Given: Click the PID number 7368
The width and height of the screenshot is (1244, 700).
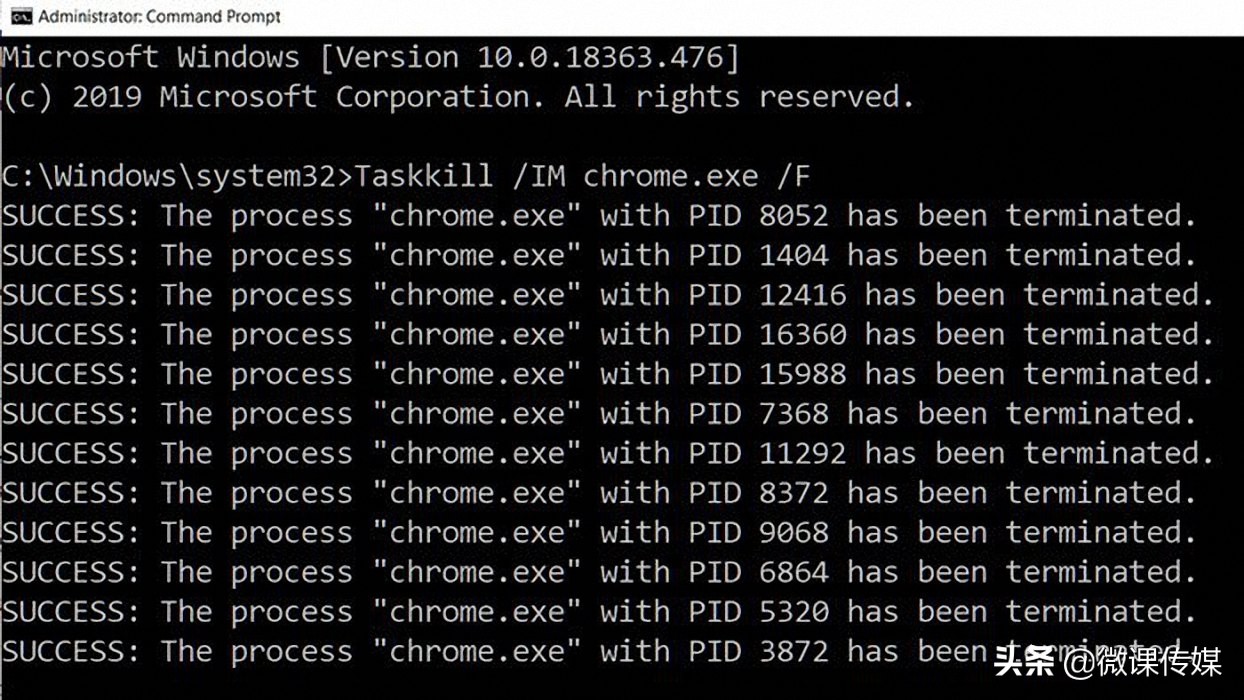Looking at the screenshot, I should [x=793, y=413].
